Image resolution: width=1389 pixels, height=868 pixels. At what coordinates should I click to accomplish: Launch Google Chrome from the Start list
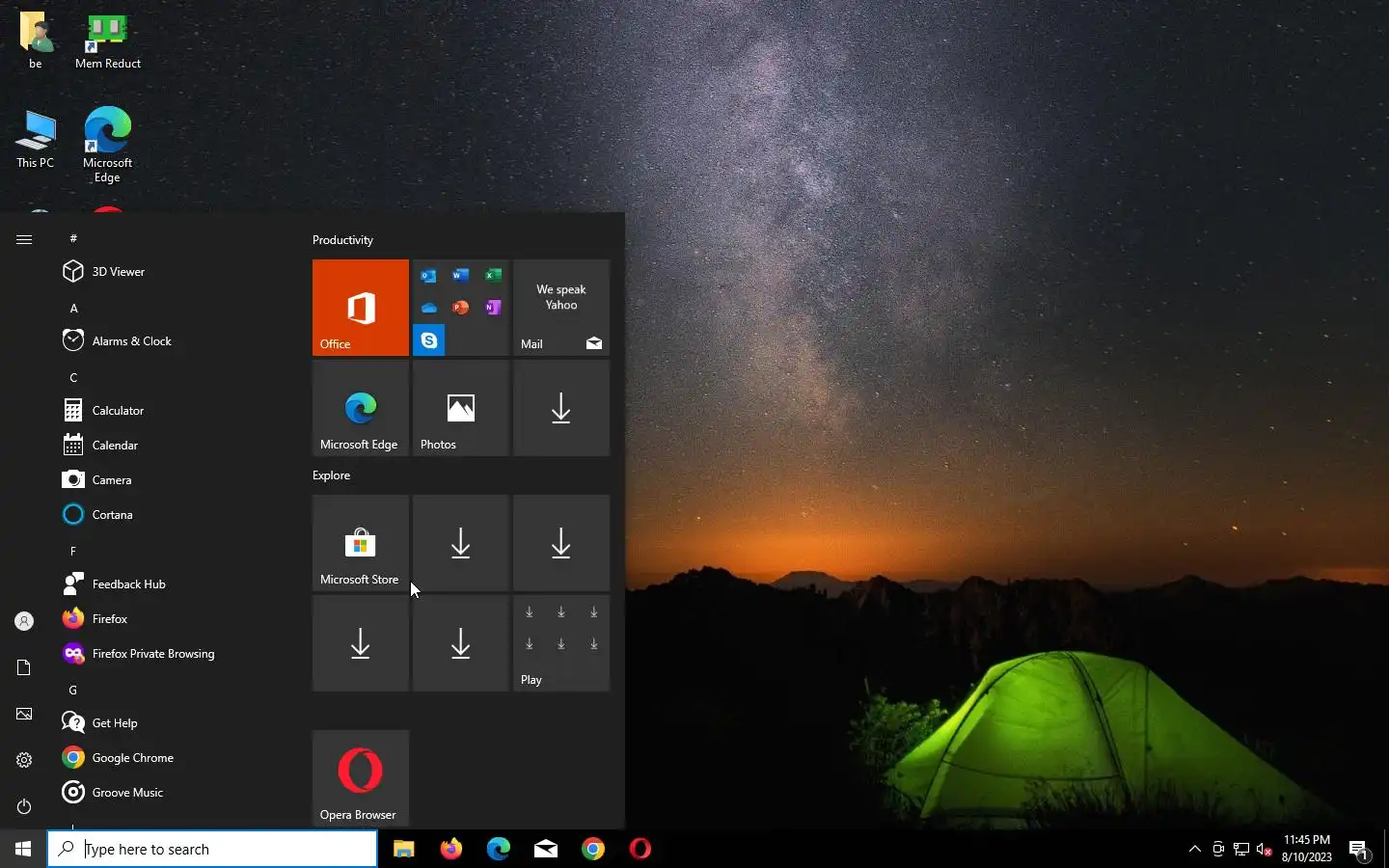[174, 758]
